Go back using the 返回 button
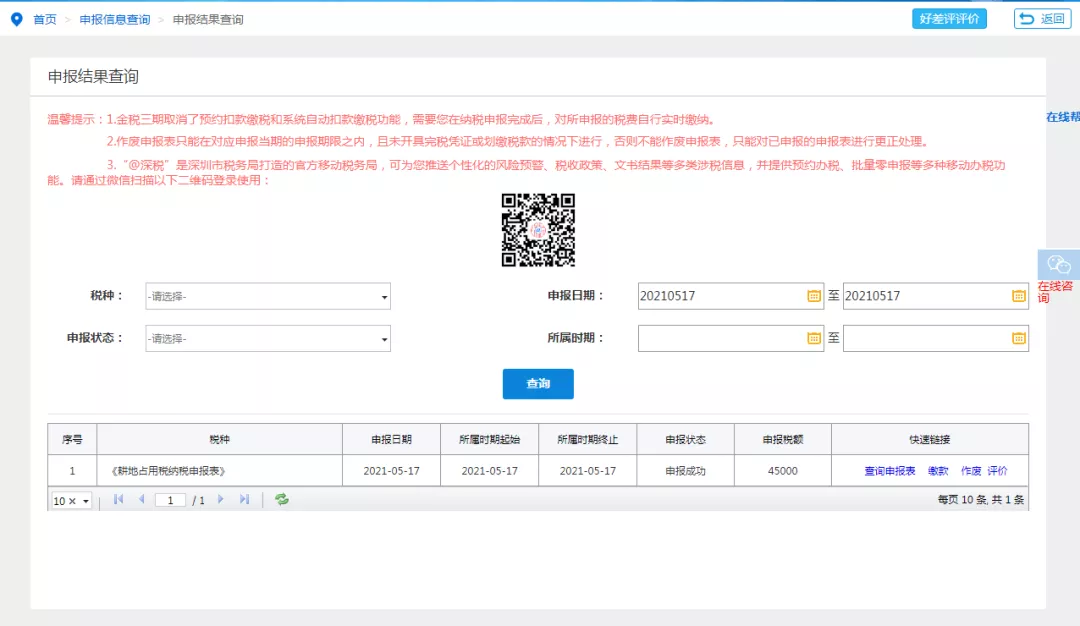Image resolution: width=1080 pixels, height=626 pixels. click(1040, 17)
